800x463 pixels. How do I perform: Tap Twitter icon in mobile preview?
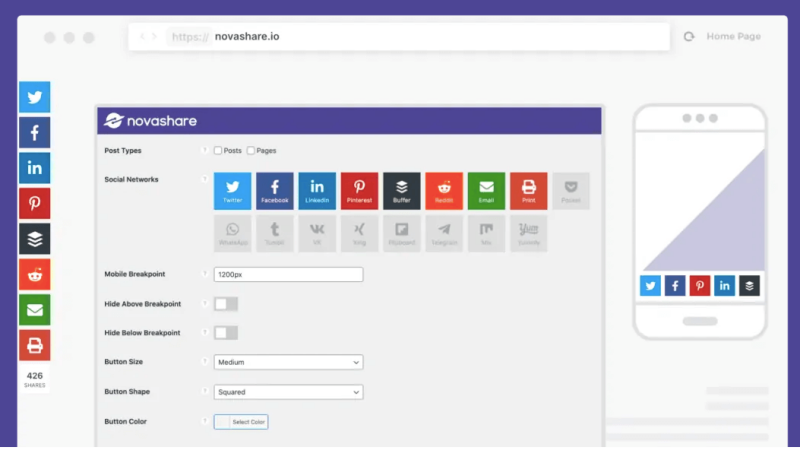pyautogui.click(x=651, y=286)
